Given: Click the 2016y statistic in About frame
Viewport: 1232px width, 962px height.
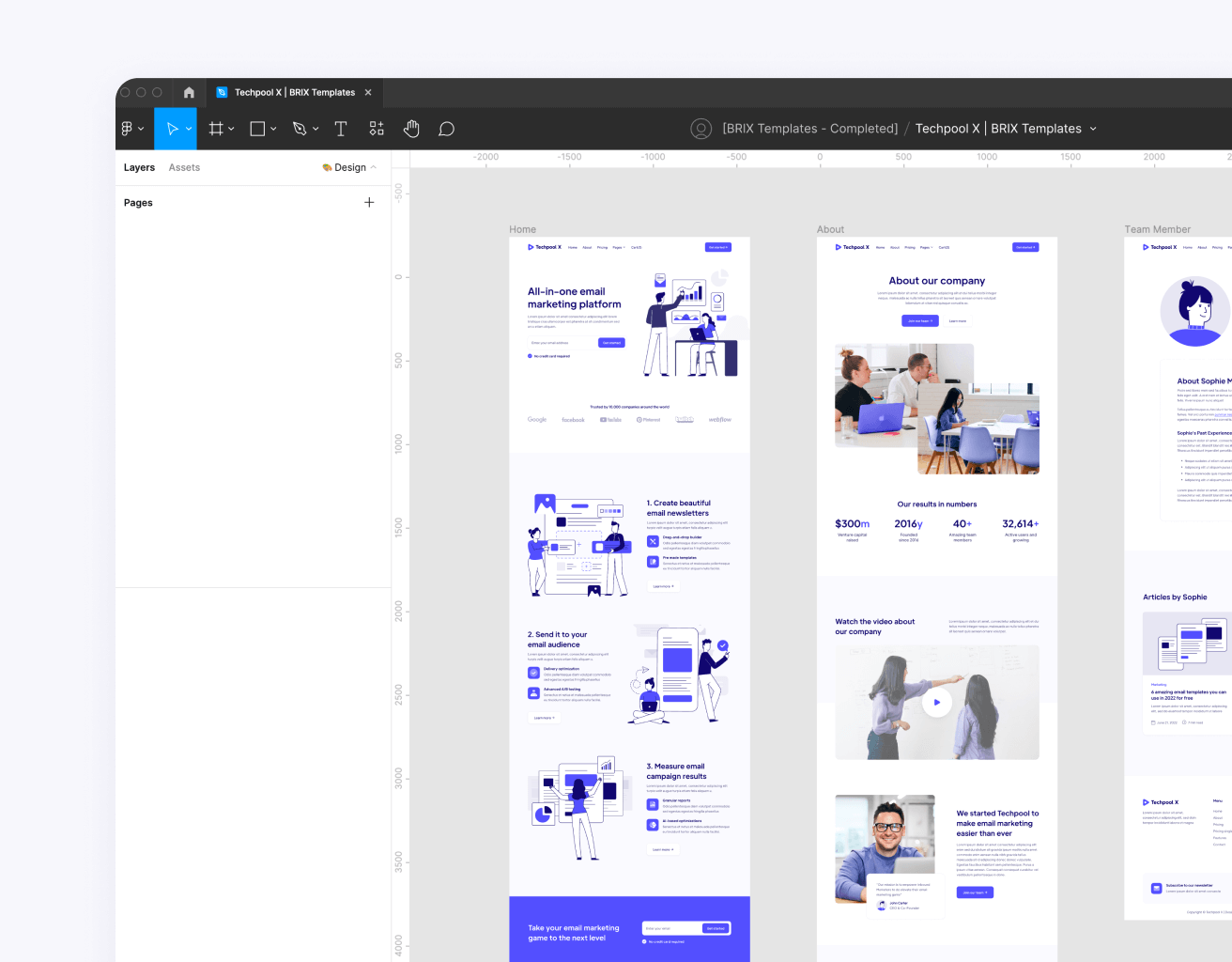Looking at the screenshot, I should (909, 524).
